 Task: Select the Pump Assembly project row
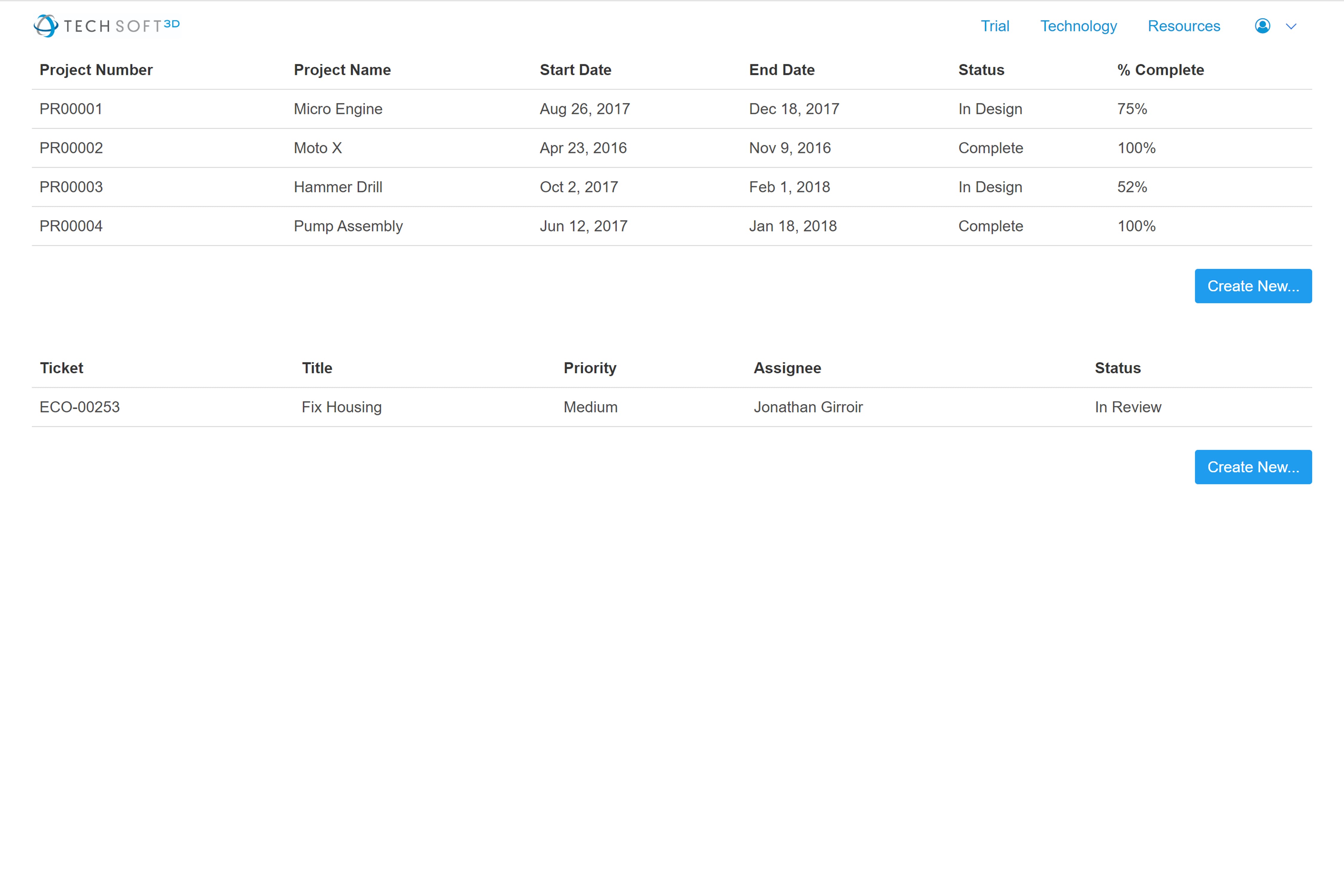coord(348,226)
